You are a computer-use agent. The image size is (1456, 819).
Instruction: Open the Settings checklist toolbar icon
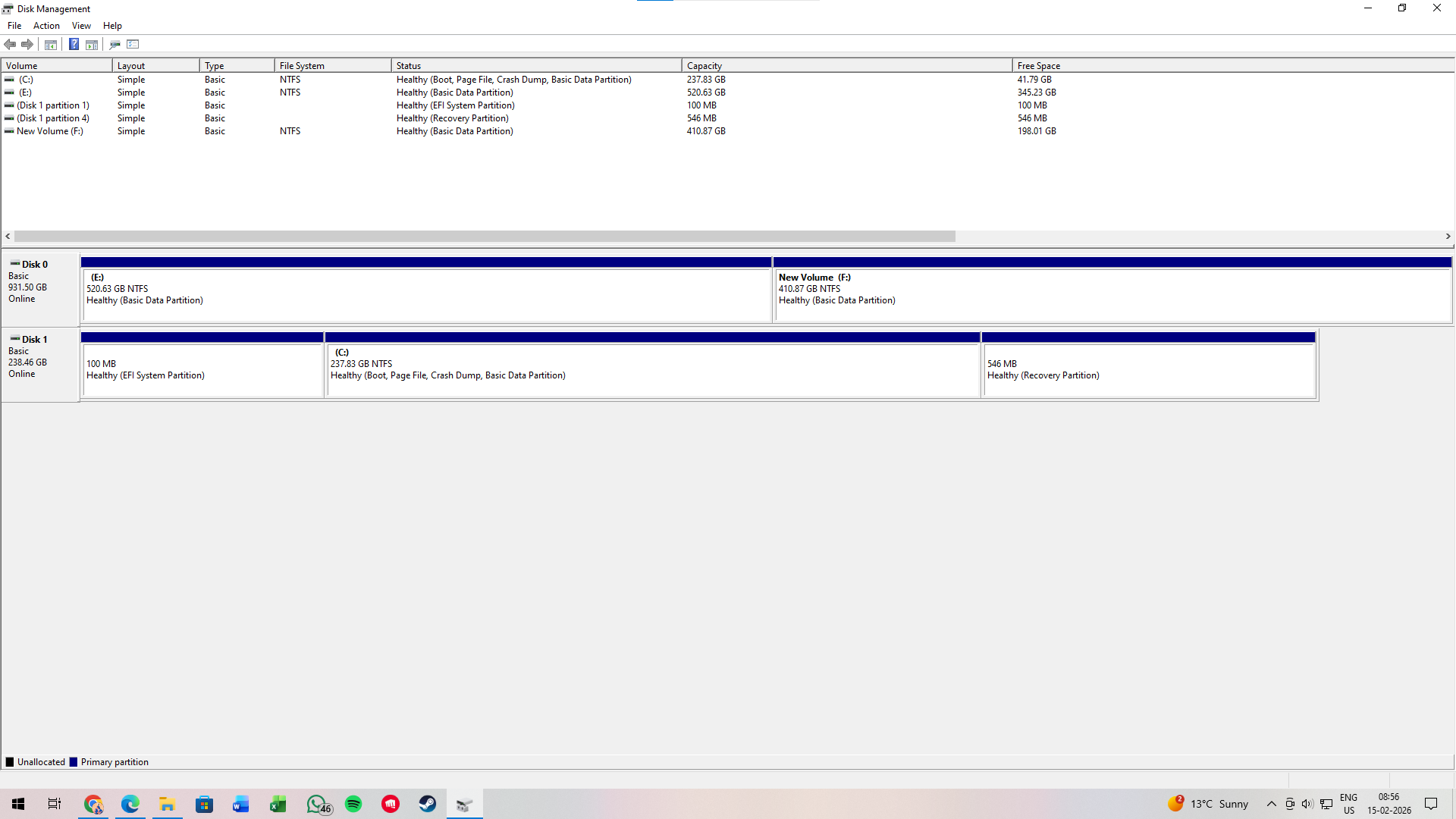[133, 44]
